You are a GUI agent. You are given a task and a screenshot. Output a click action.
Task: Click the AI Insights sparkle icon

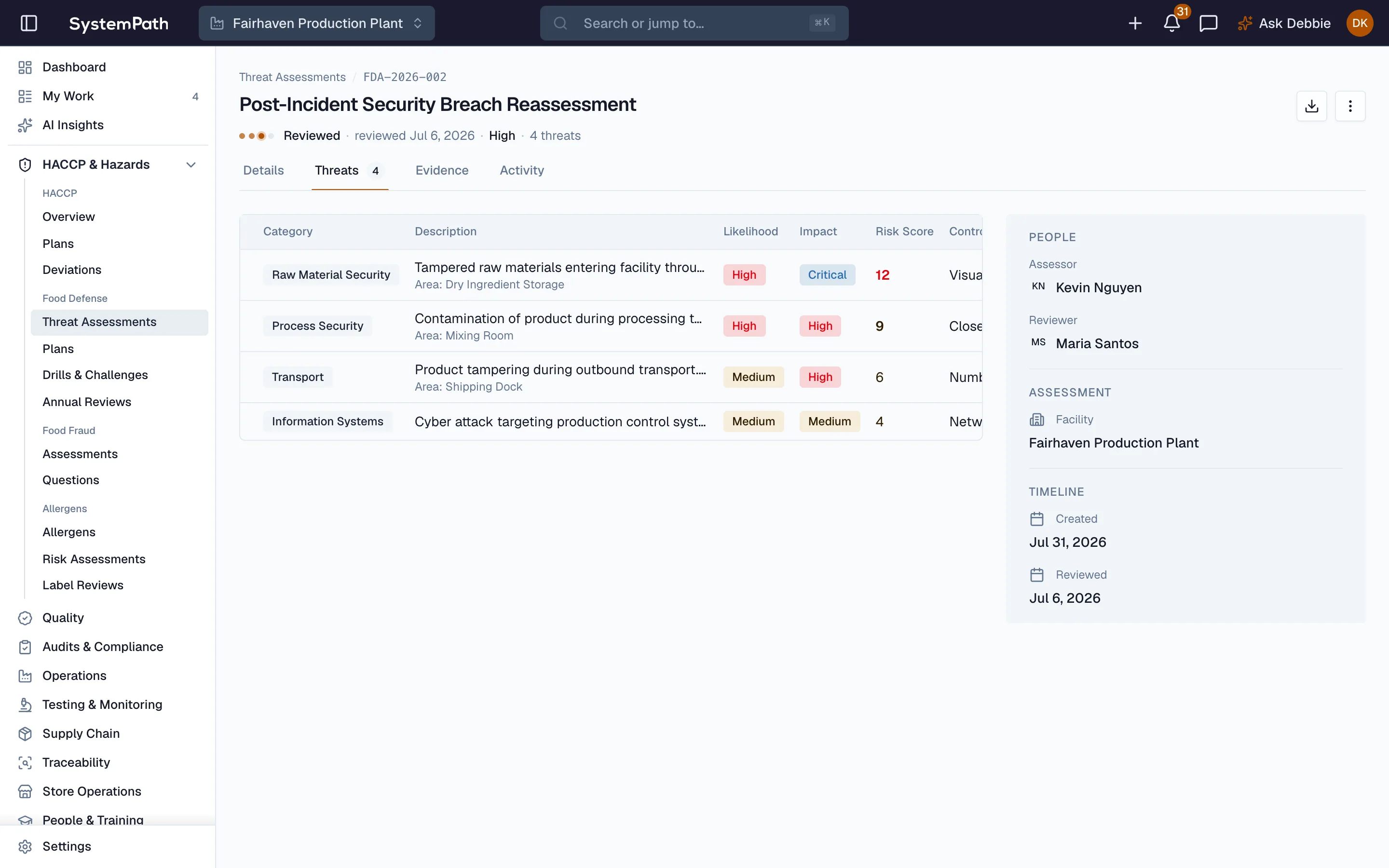pyautogui.click(x=25, y=125)
